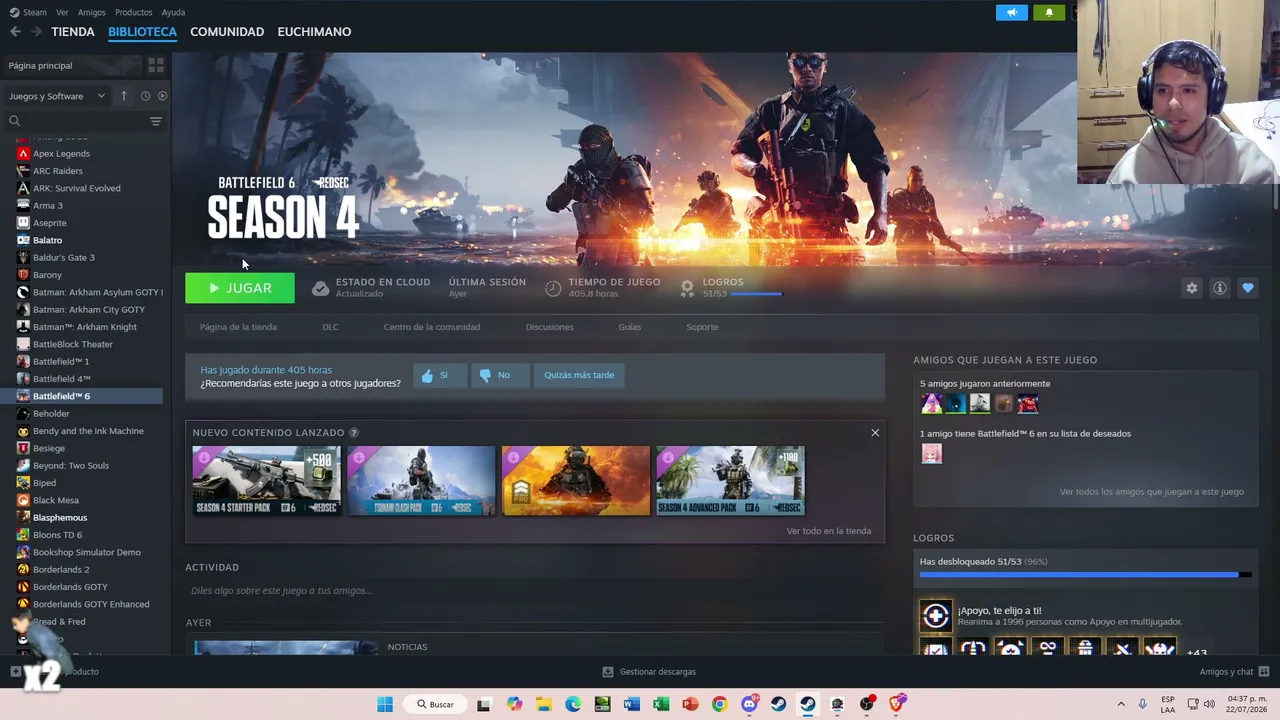This screenshot has width=1280, height=720.
Task: Open the Guías link
Action: 629,327
